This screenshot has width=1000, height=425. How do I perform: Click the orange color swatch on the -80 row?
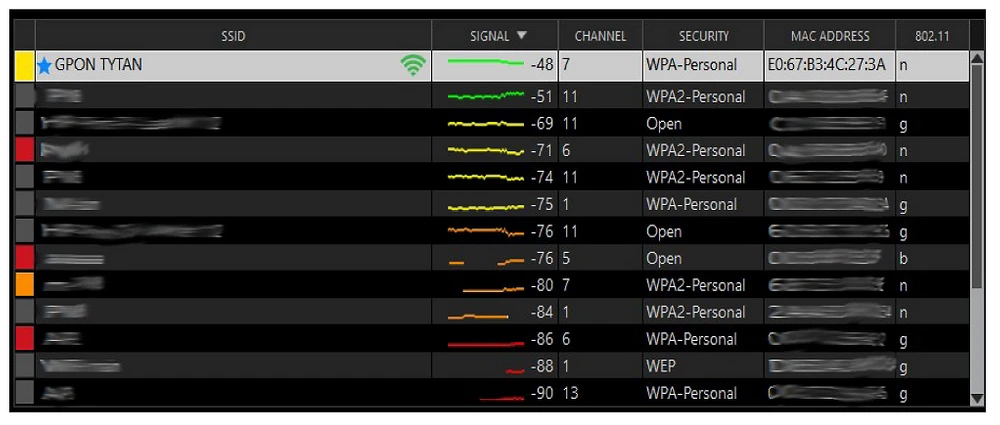click(25, 285)
